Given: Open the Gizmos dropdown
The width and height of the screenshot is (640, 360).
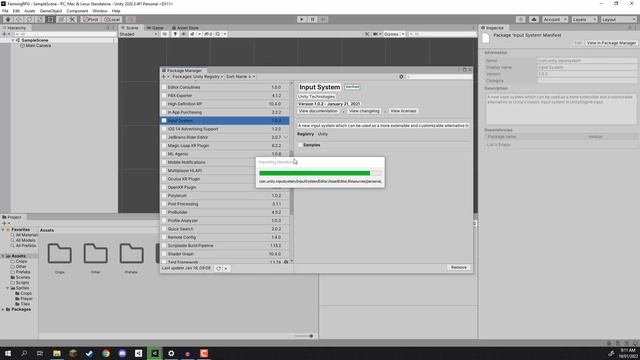Looking at the screenshot, I should (393, 34).
